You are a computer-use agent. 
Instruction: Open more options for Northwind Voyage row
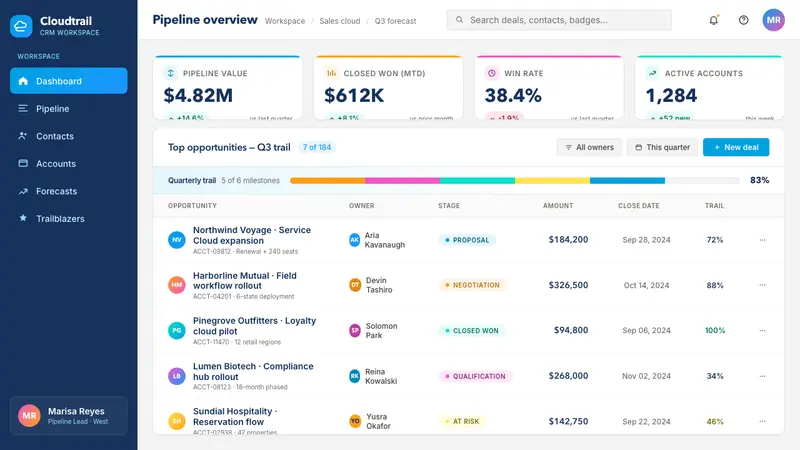(x=762, y=240)
